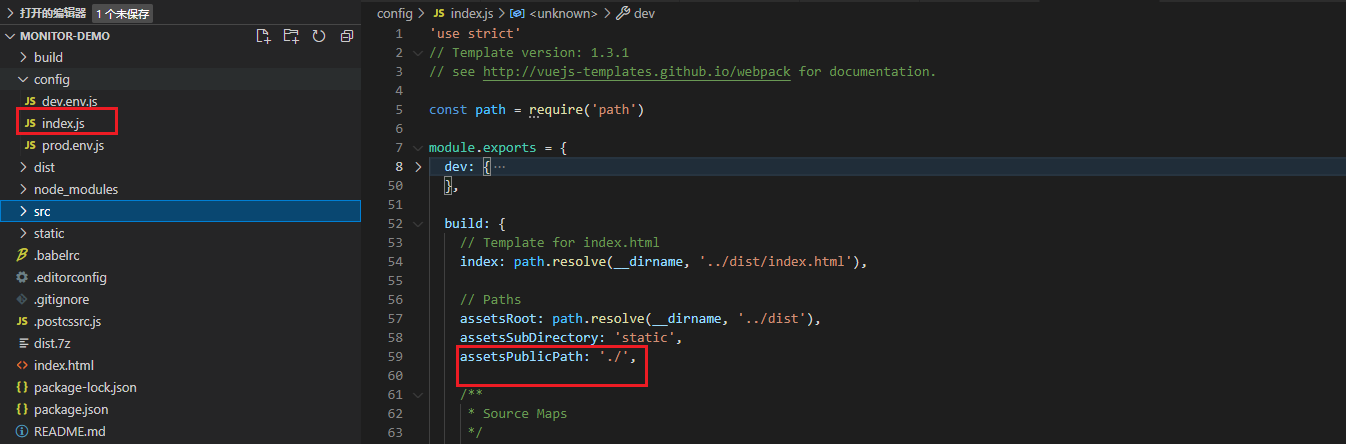
Task: Click the JS icon of prod.env.js
Action: [30, 146]
